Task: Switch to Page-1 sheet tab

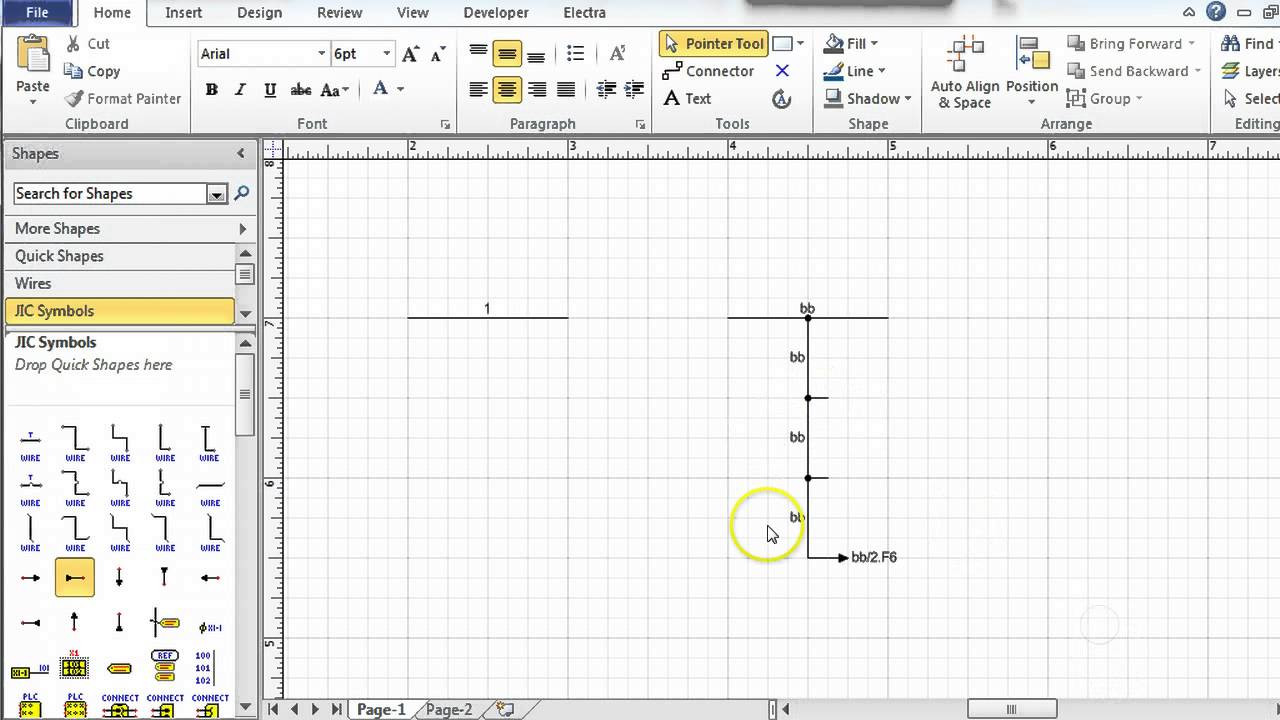Action: point(381,709)
